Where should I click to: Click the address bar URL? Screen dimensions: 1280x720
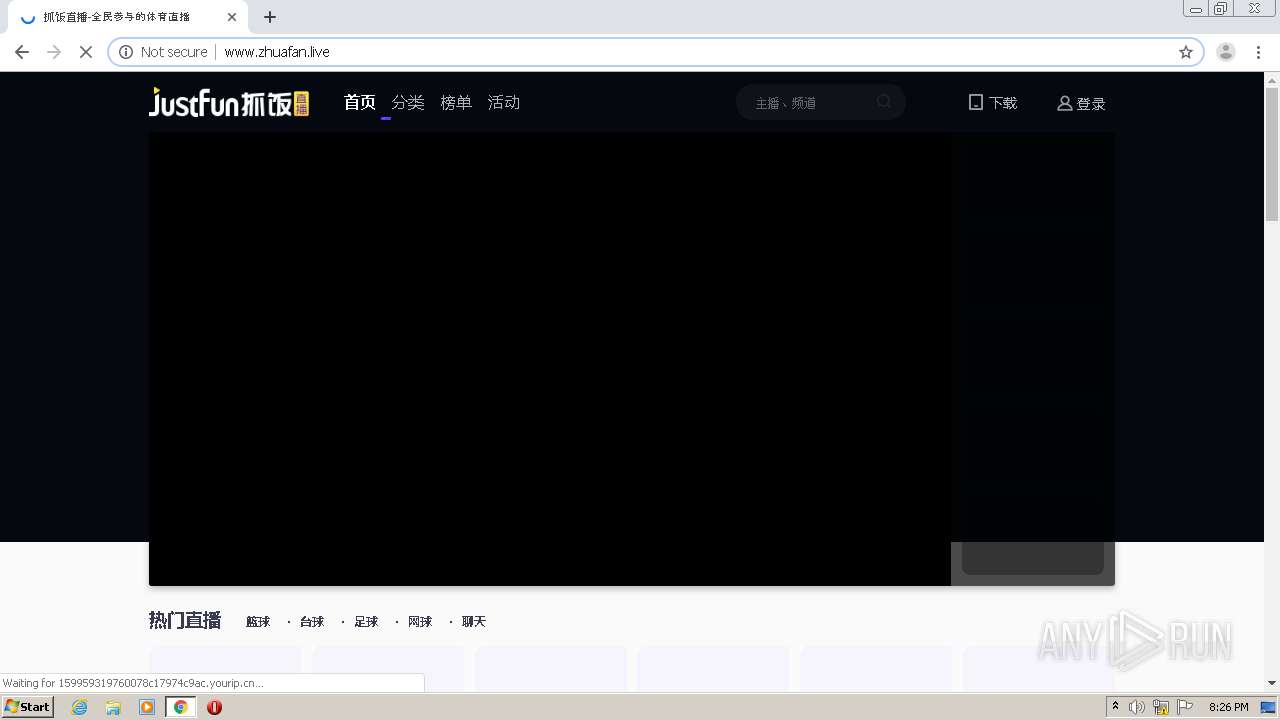(277, 52)
